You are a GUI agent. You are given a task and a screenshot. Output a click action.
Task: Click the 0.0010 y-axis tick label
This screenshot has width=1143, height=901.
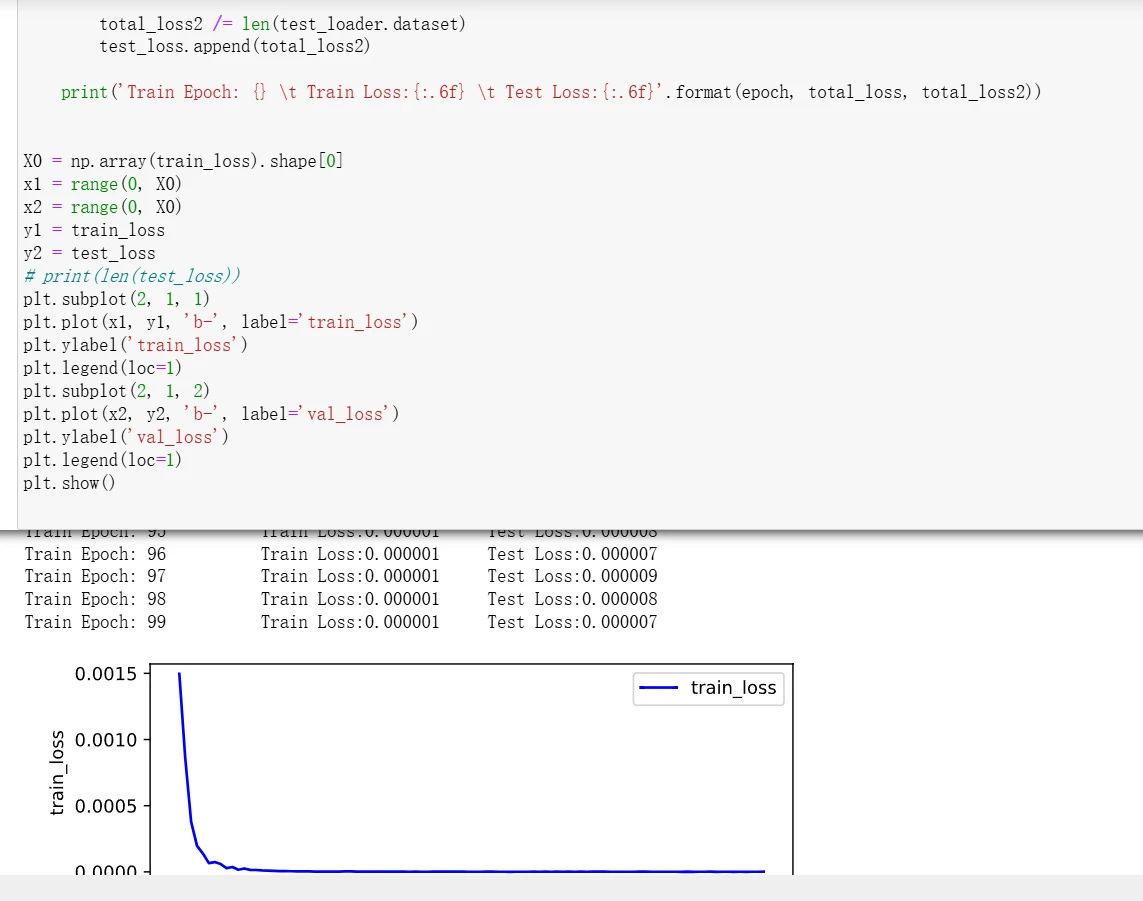coord(106,740)
